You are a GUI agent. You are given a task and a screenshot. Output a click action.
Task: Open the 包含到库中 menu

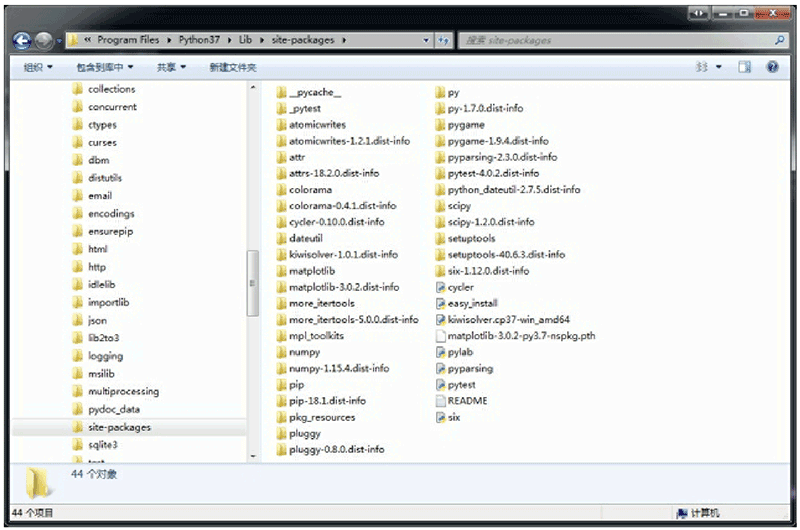[105, 67]
